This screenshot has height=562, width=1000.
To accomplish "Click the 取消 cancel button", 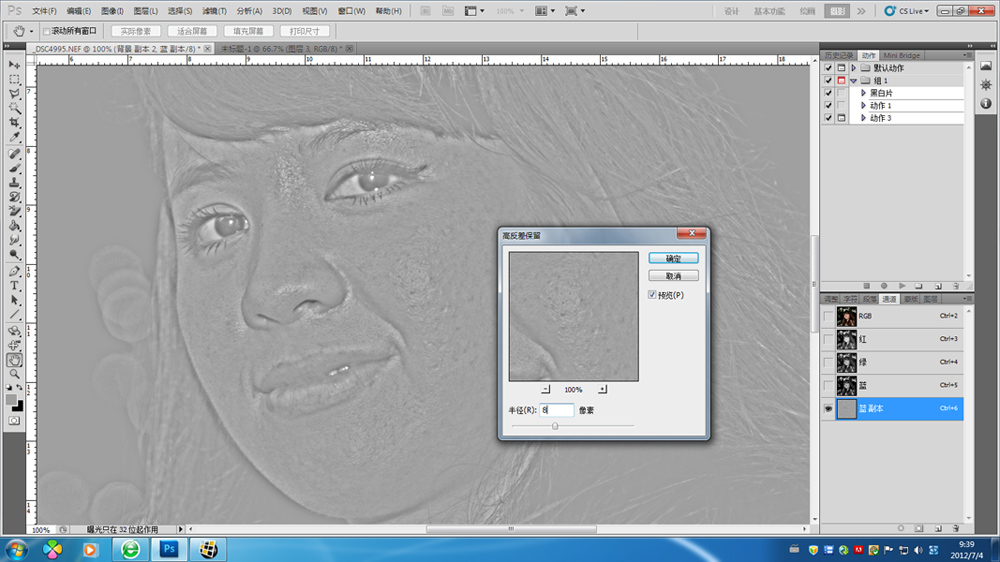I will point(673,276).
